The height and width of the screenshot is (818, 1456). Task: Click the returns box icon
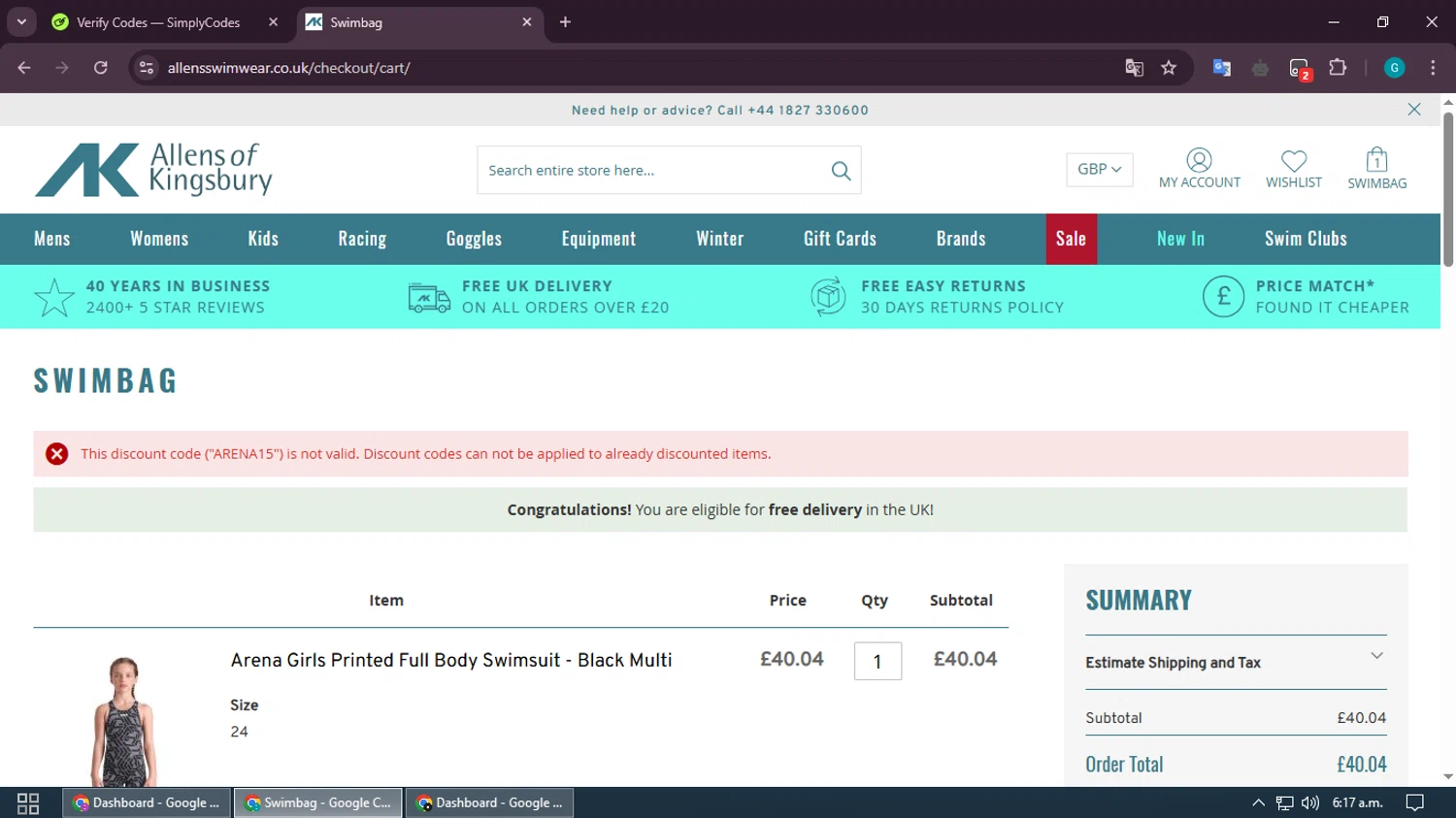[828, 297]
